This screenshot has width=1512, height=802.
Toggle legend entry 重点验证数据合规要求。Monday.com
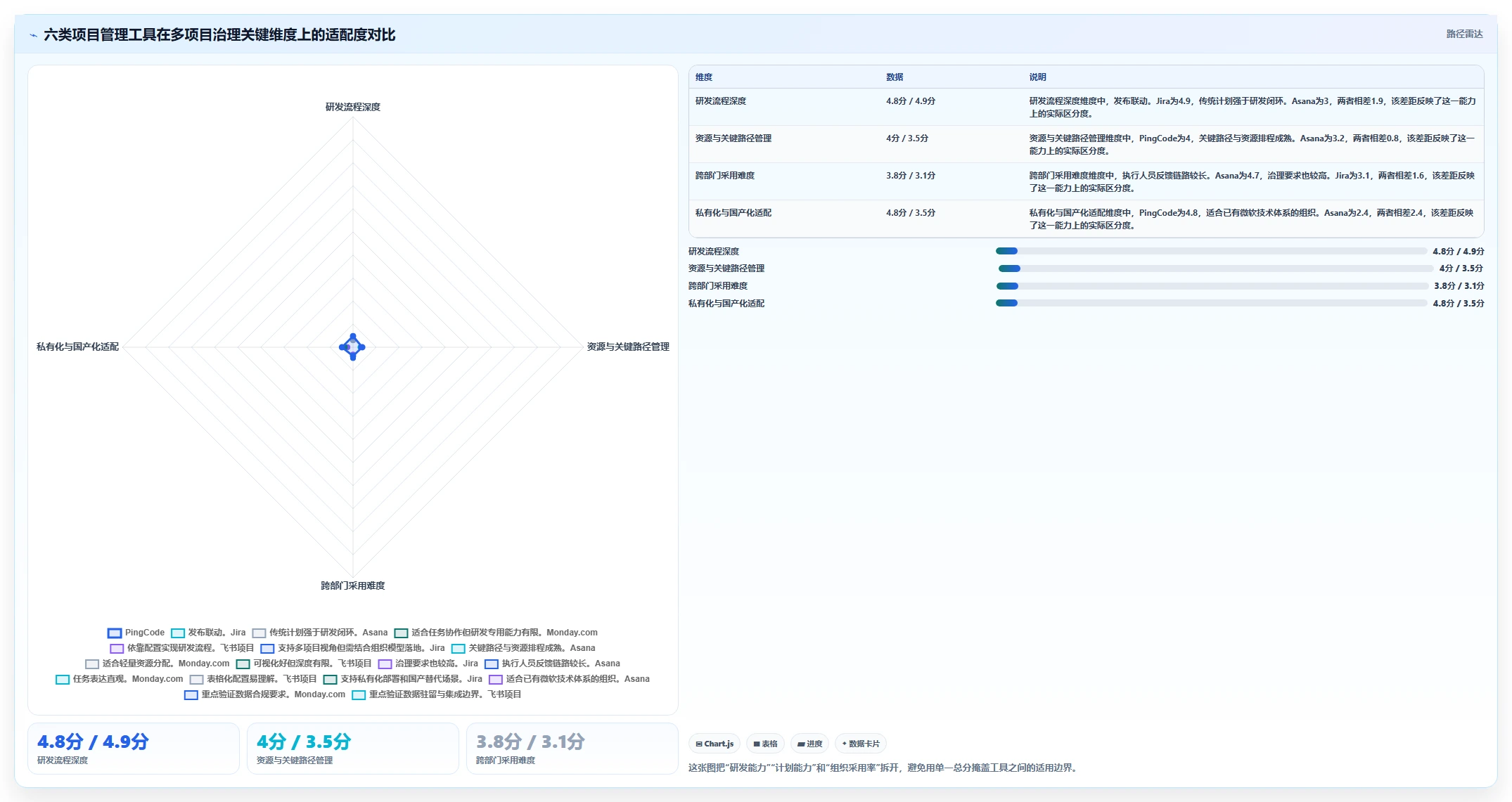tap(265, 694)
